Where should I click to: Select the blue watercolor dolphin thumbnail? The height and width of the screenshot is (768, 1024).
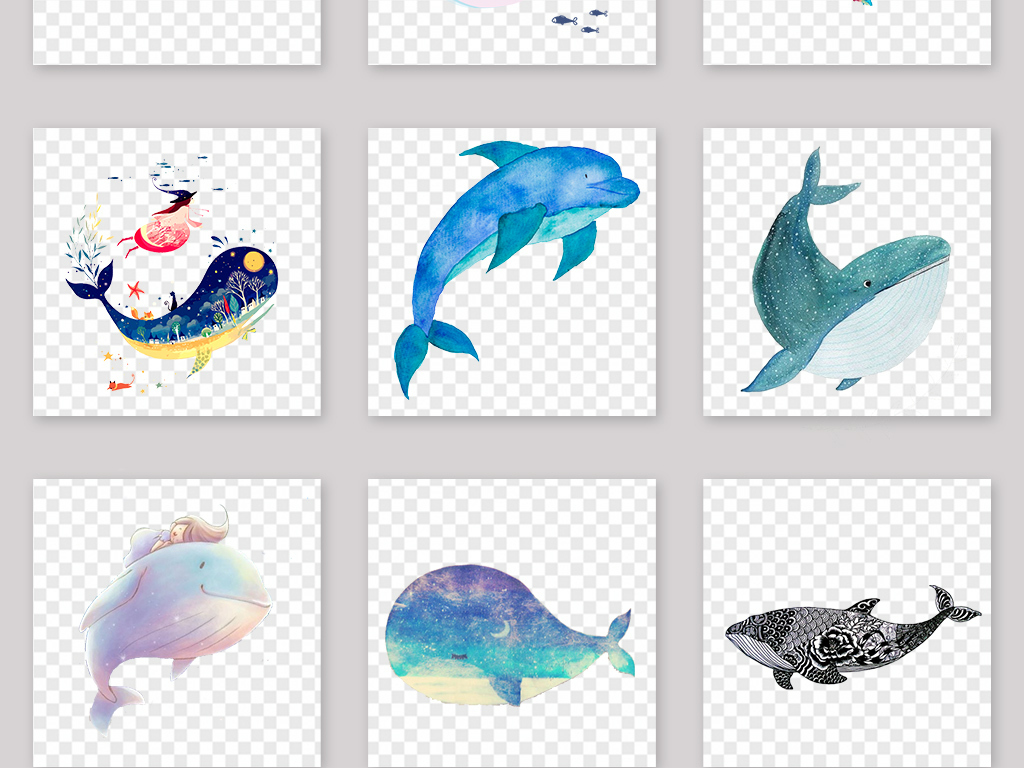(x=511, y=271)
